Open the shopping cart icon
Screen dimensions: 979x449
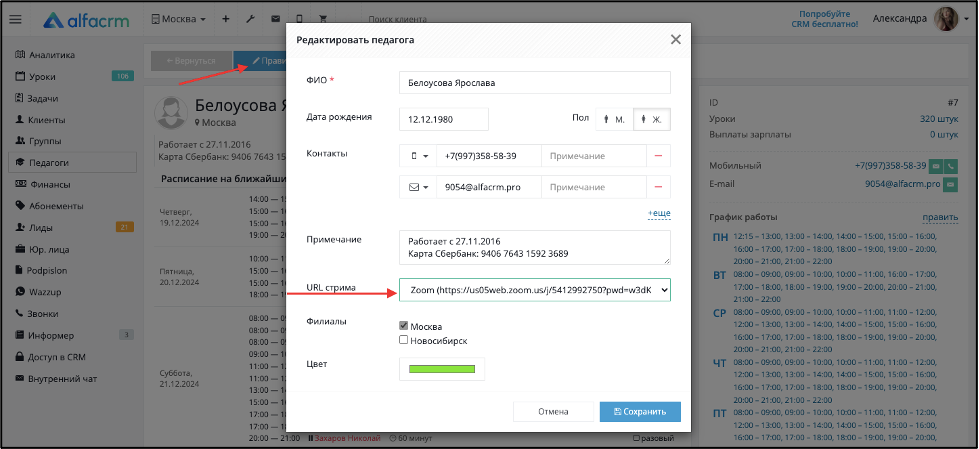pos(323,19)
